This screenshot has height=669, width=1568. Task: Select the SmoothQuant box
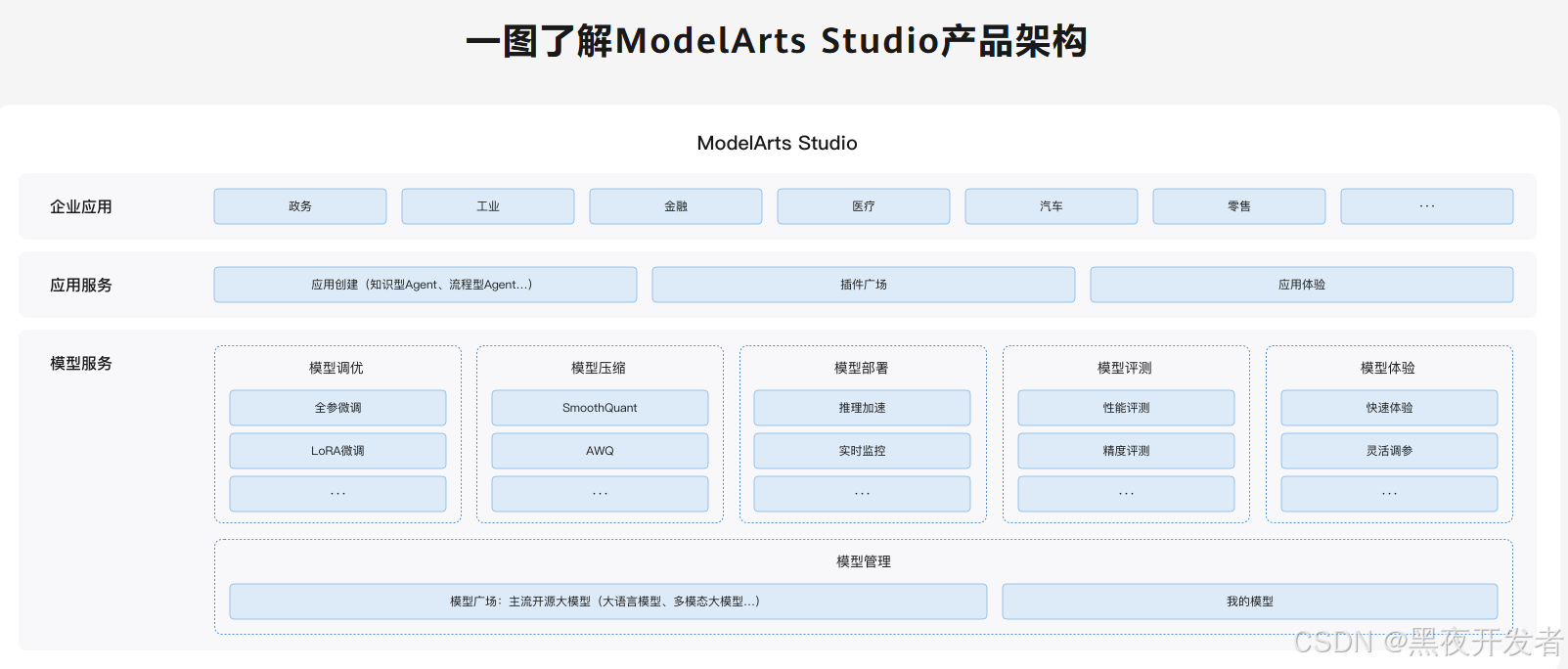pyautogui.click(x=600, y=408)
